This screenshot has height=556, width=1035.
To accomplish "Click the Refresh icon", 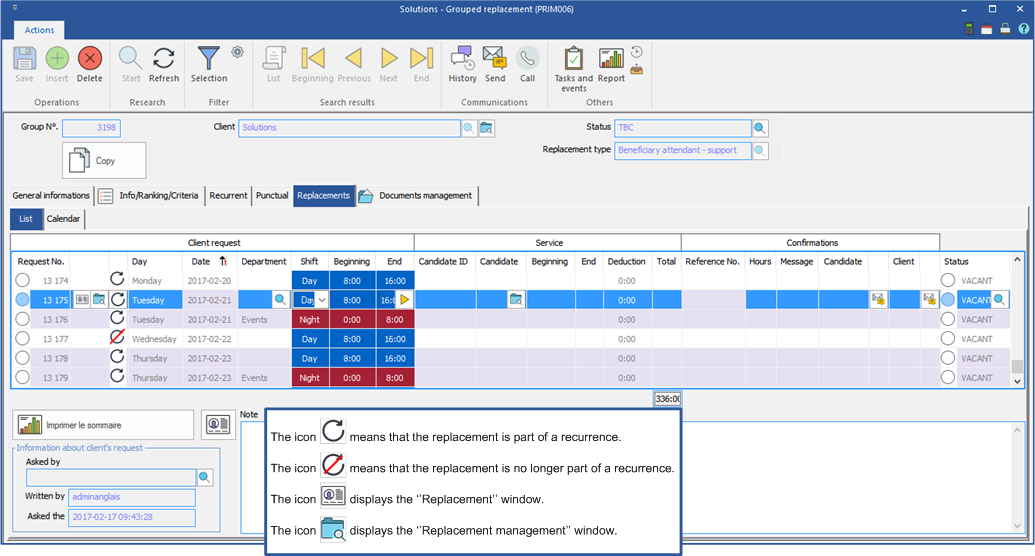I will pyautogui.click(x=164, y=59).
